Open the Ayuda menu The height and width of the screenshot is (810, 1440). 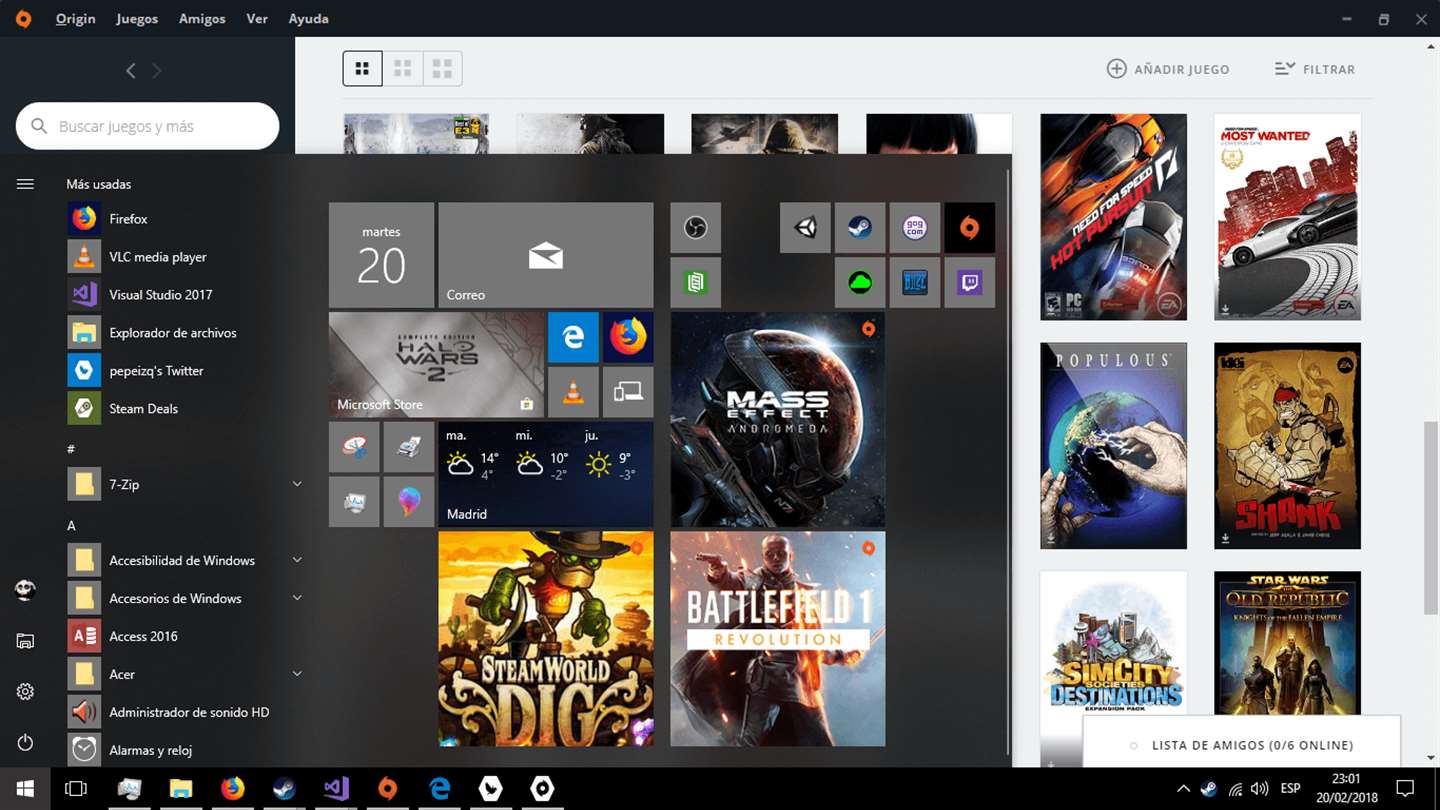click(x=308, y=19)
